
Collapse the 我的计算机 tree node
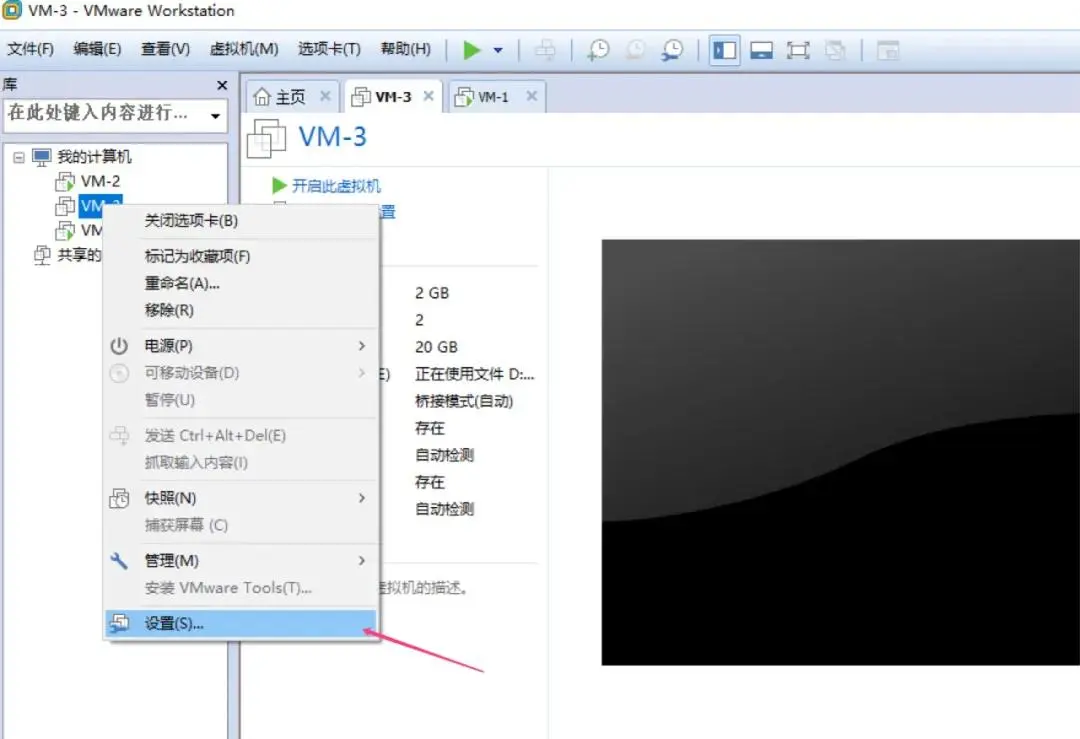coord(19,158)
